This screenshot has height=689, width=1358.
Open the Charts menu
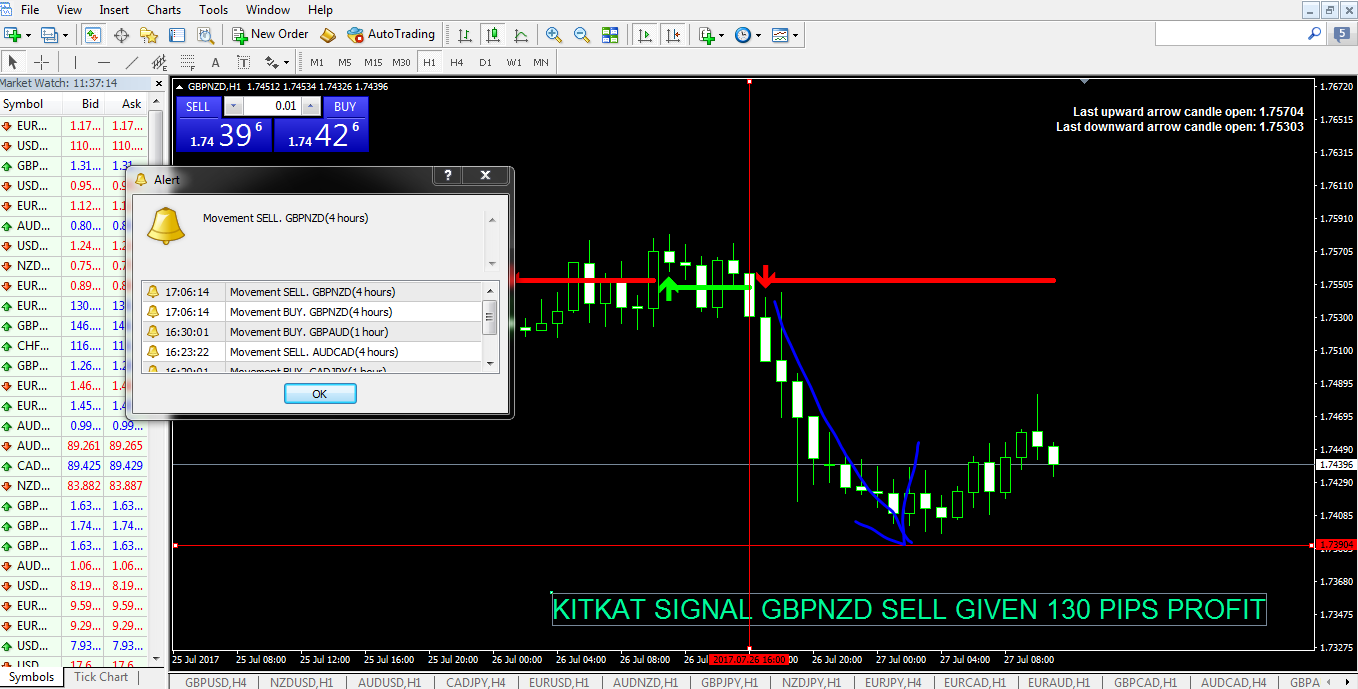164,9
